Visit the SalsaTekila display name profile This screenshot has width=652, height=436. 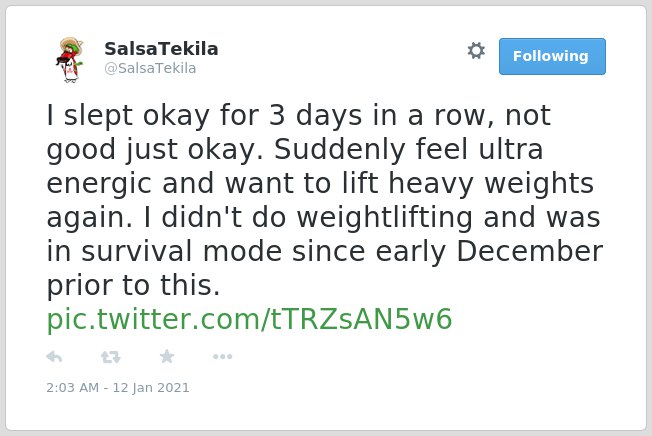pyautogui.click(x=161, y=49)
